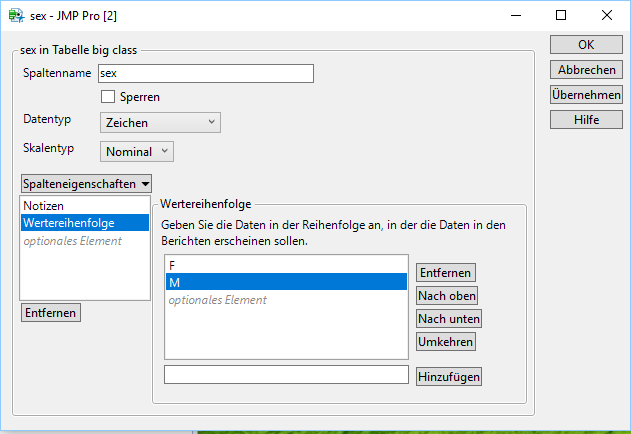
Task: Add a value using Hinzufügen
Action: (449, 376)
